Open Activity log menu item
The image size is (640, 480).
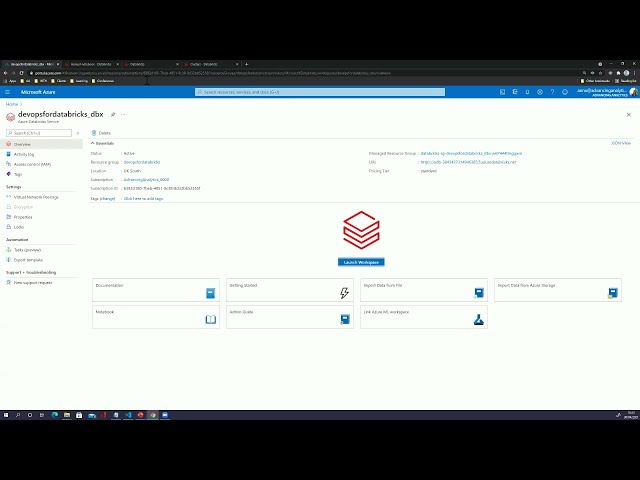pyautogui.click(x=24, y=154)
